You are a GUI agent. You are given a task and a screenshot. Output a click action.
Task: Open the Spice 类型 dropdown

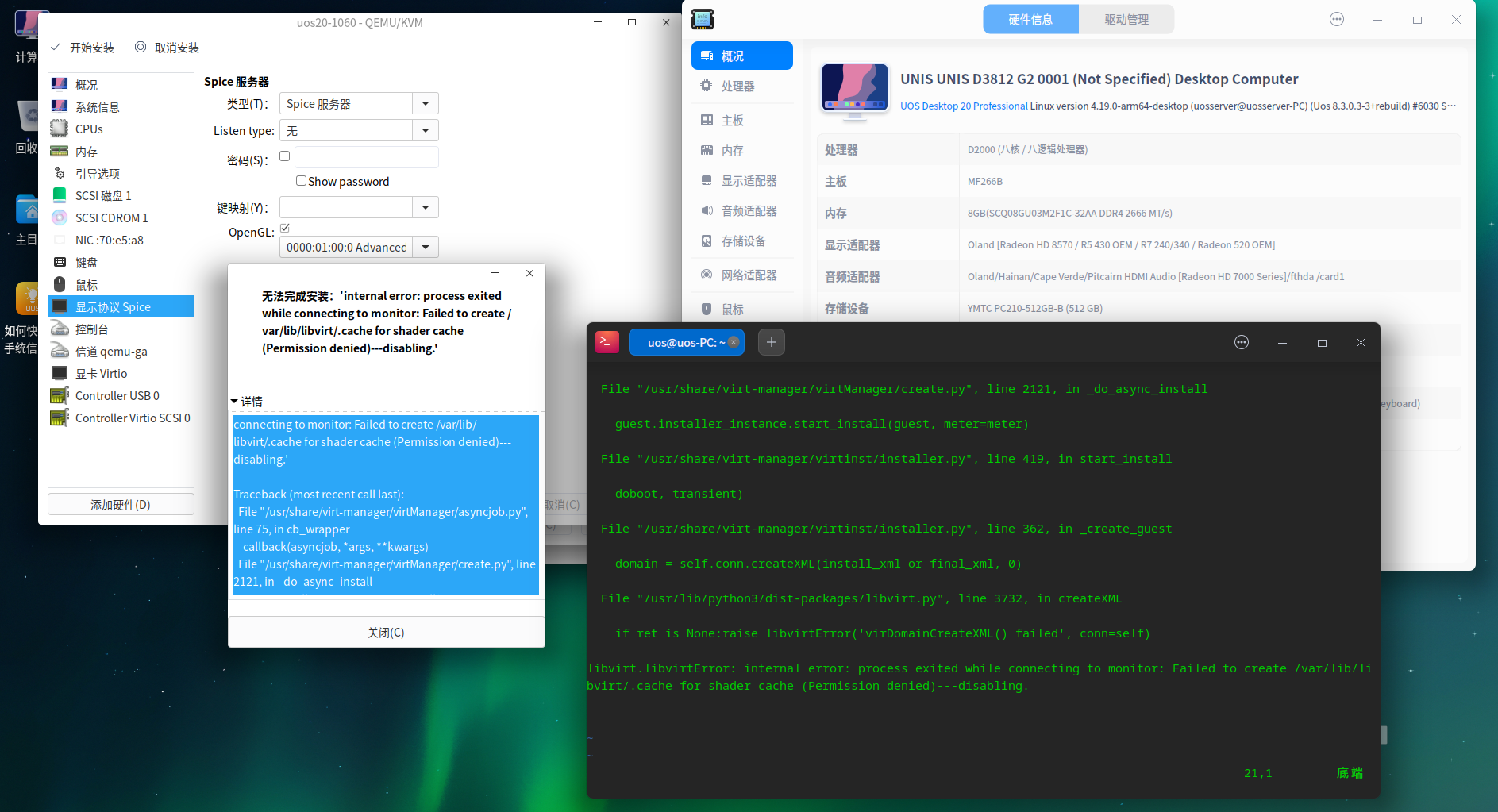426,103
